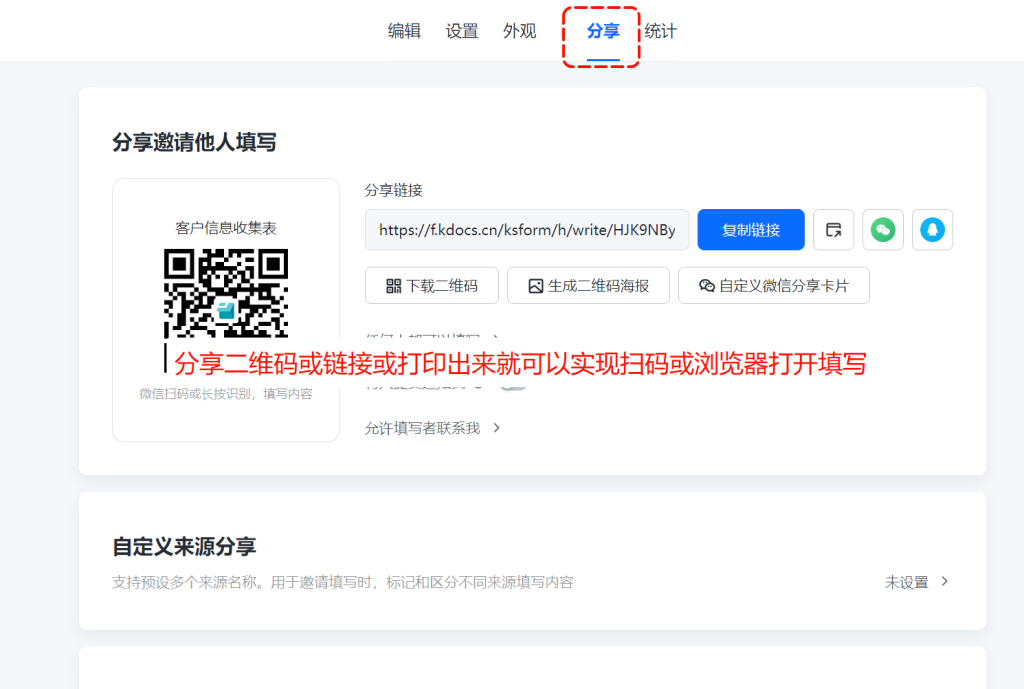1024x689 pixels.
Task: Go to the 外观 tab
Action: click(x=519, y=31)
